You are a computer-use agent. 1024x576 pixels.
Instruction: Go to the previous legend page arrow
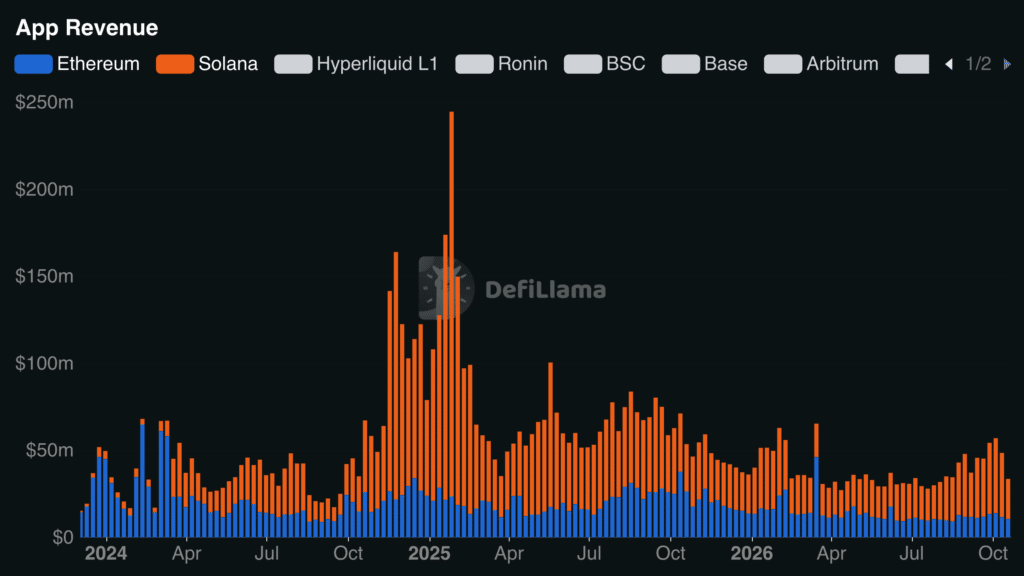[949, 64]
